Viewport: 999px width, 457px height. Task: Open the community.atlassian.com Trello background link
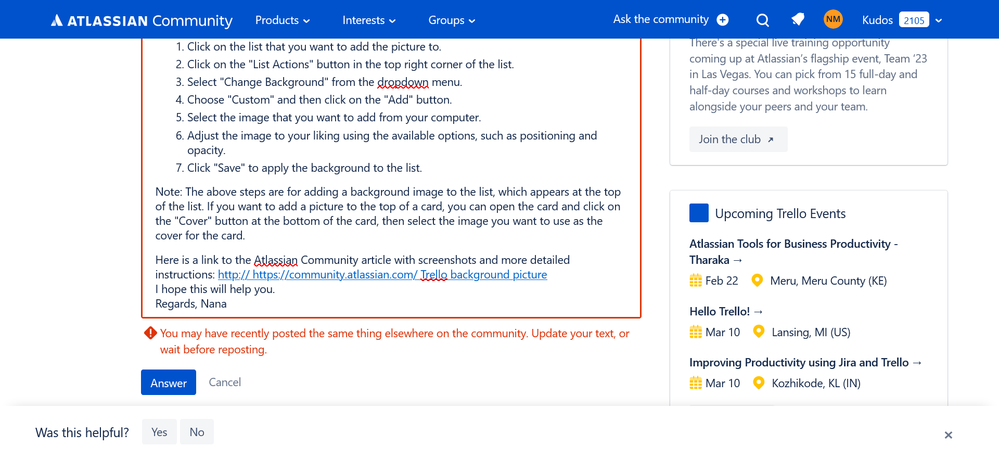pos(382,275)
